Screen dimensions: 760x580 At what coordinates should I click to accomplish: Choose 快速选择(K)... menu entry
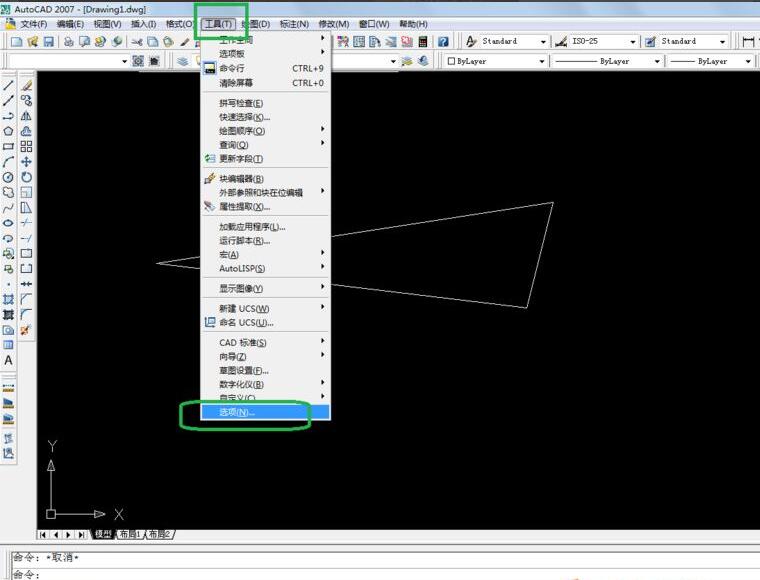pos(265,117)
